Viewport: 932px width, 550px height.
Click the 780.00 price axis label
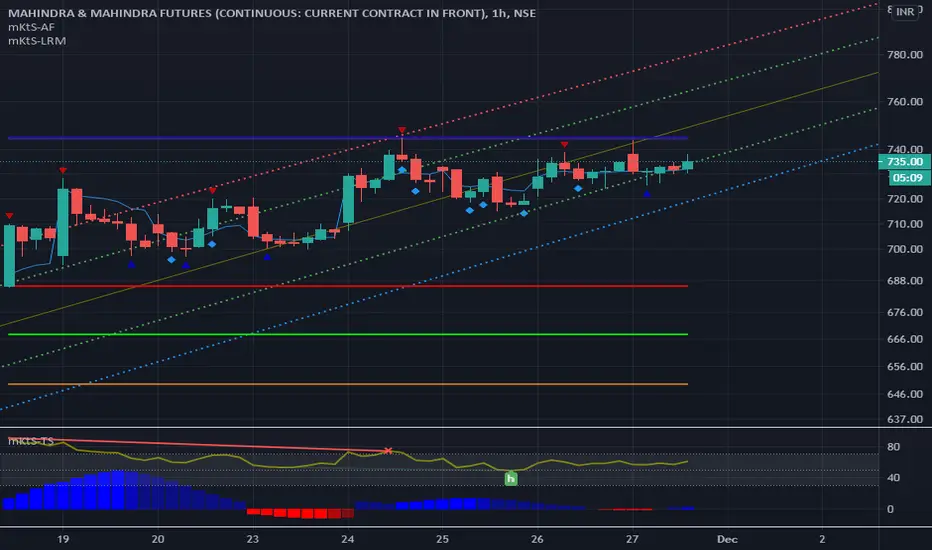click(905, 55)
